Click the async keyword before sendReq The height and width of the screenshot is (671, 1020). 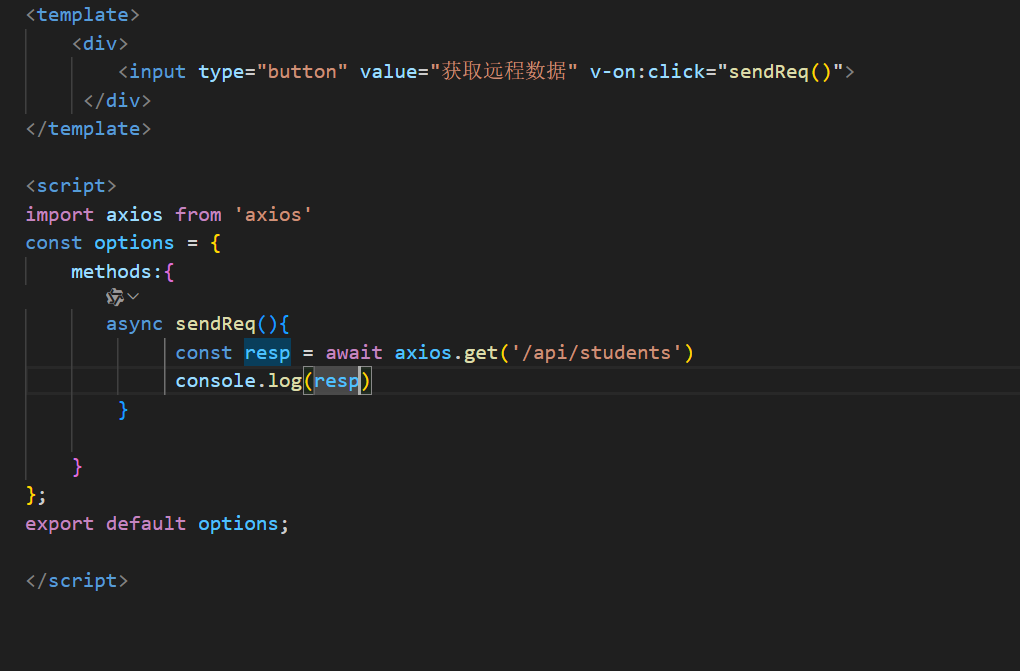click(x=134, y=324)
